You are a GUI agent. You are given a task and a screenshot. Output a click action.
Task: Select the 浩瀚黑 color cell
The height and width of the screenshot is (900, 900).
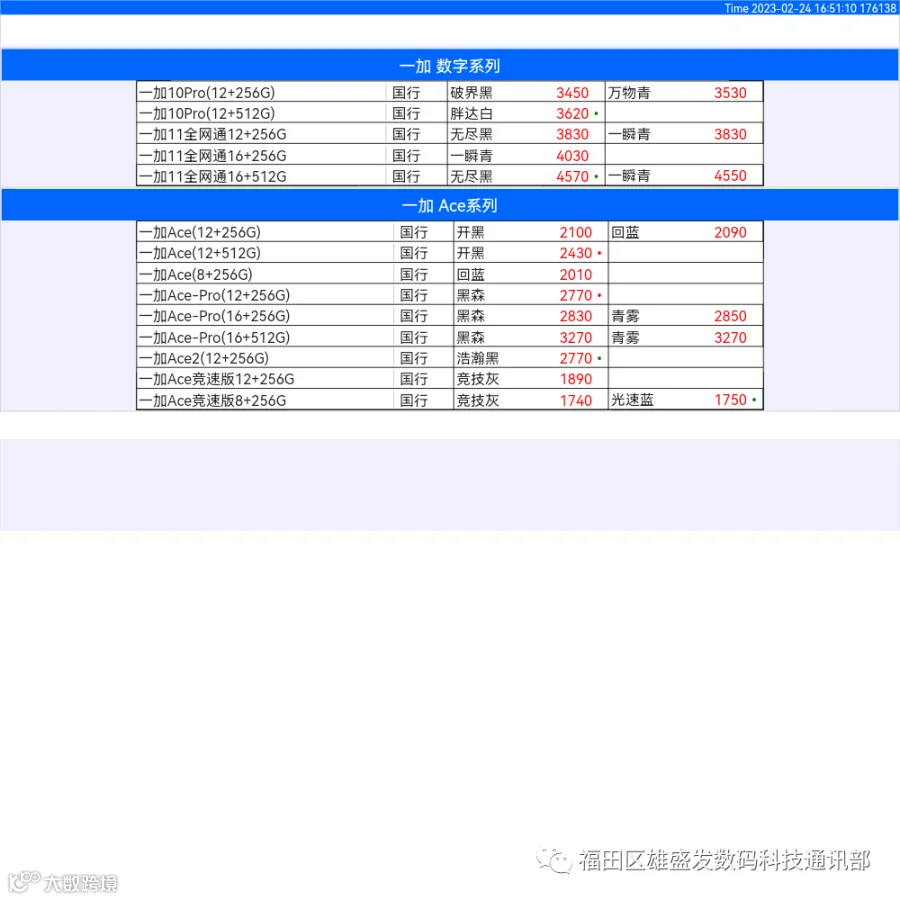tap(478, 358)
